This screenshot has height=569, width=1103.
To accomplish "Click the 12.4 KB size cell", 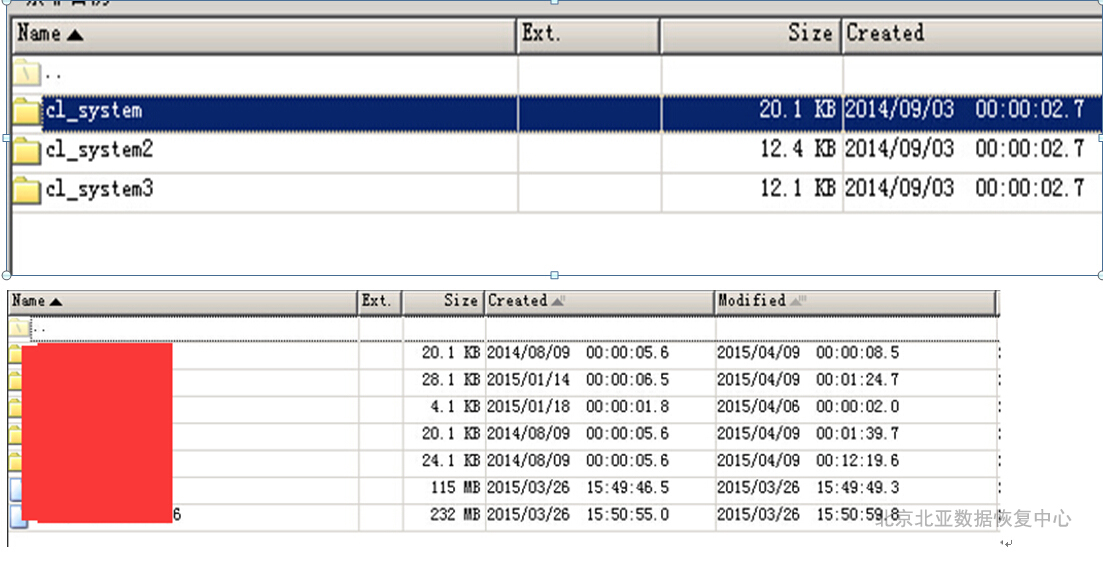I will click(798, 149).
